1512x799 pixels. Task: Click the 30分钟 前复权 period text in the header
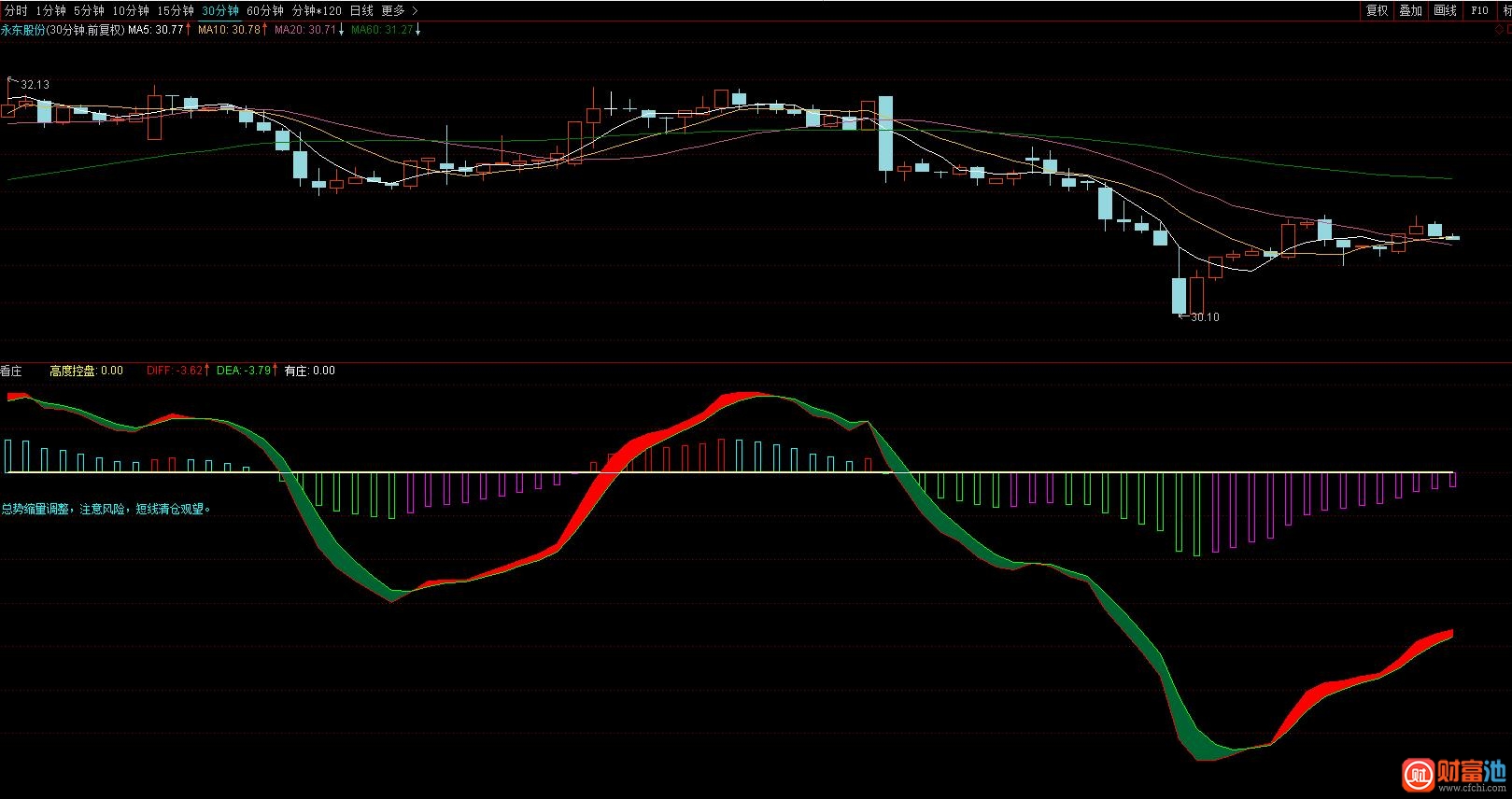tap(87, 30)
